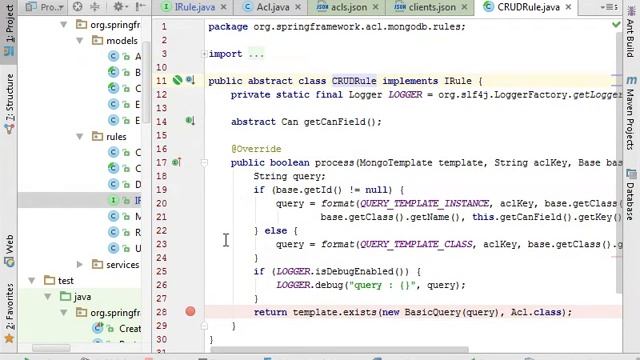
Task: Toggle the breakpoint on line 28
Action: [x=190, y=312]
